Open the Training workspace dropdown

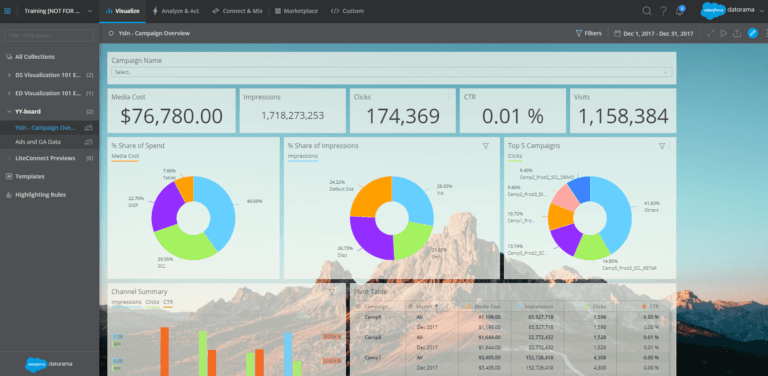pyautogui.click(x=58, y=11)
